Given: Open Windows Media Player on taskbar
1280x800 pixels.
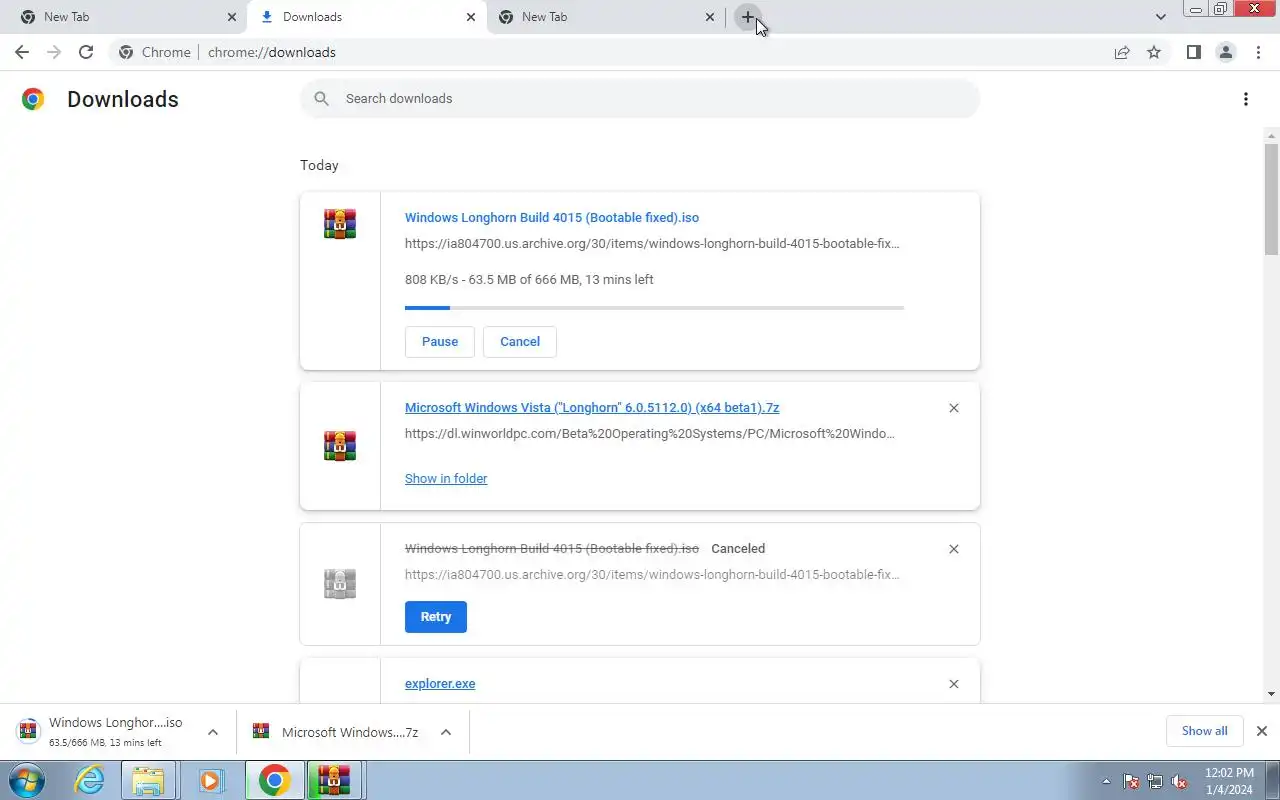Looking at the screenshot, I should point(211,780).
